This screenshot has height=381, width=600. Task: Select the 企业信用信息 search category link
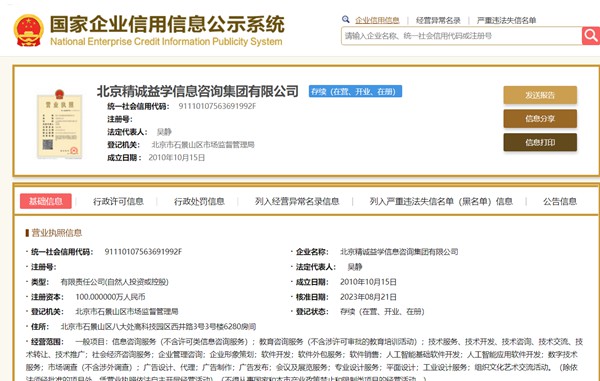(x=377, y=20)
